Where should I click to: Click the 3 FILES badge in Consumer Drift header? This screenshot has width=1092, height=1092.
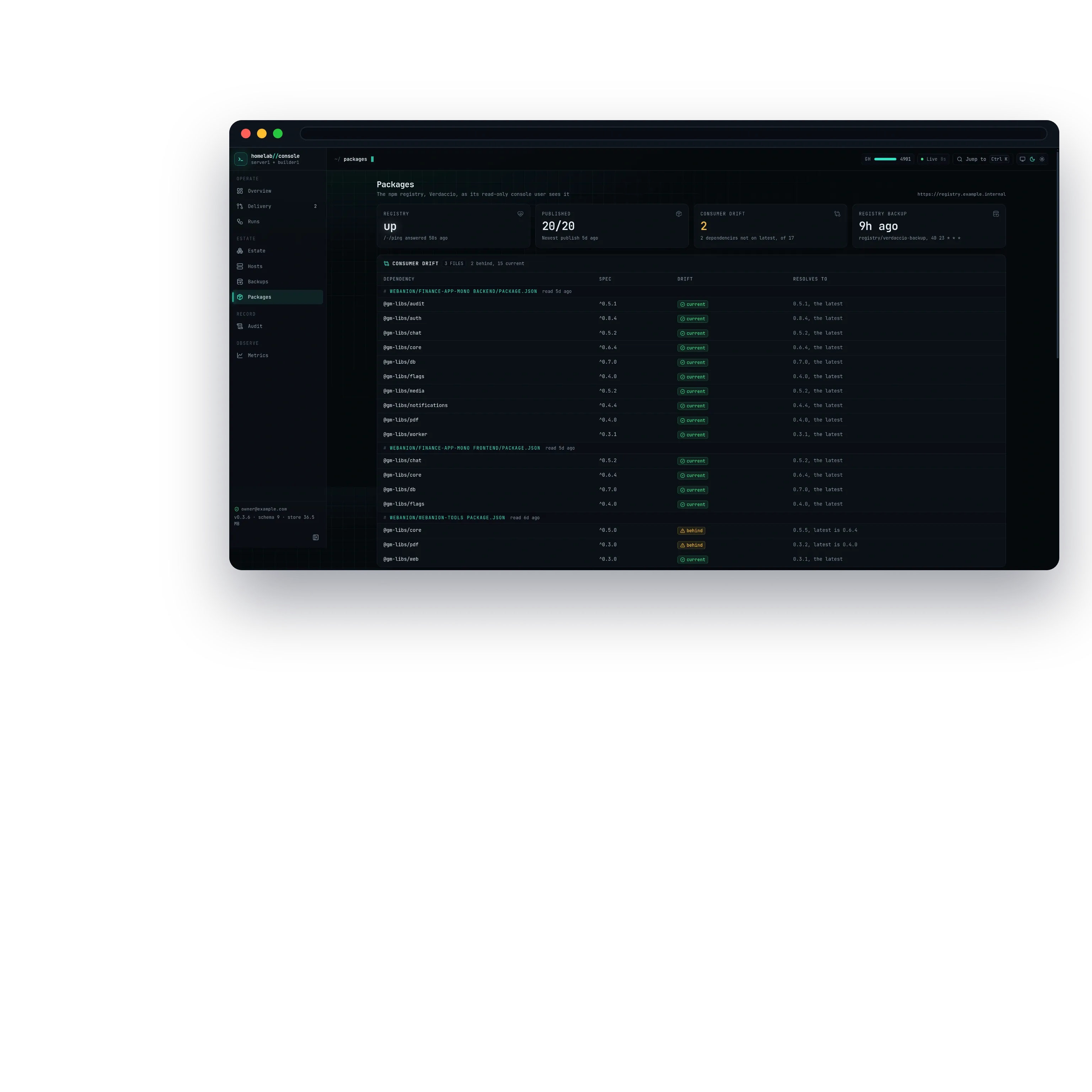[x=454, y=263]
